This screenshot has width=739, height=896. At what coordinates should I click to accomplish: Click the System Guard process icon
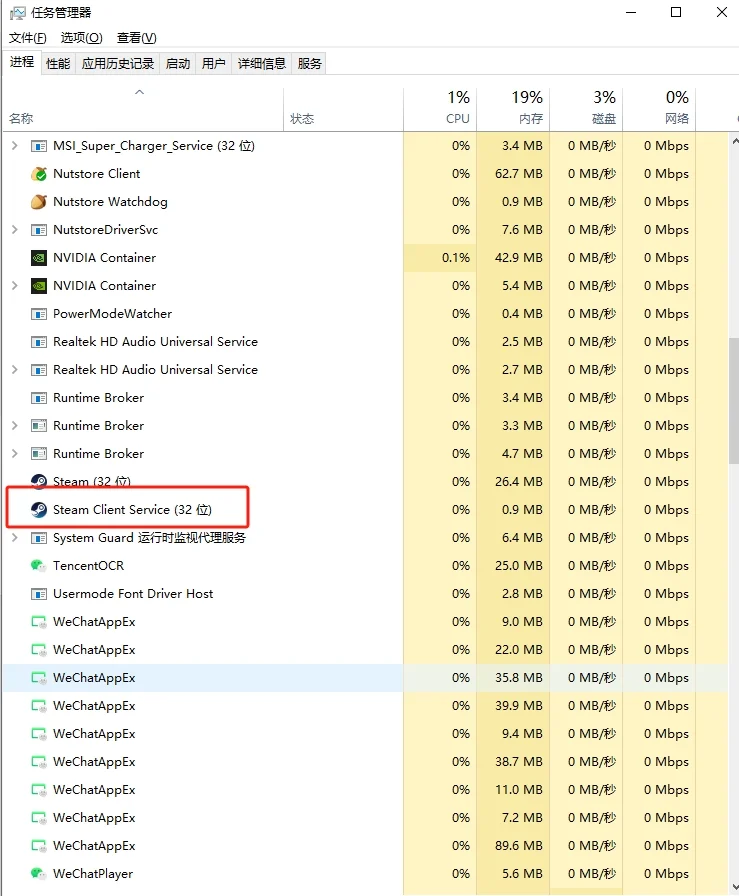point(38,538)
